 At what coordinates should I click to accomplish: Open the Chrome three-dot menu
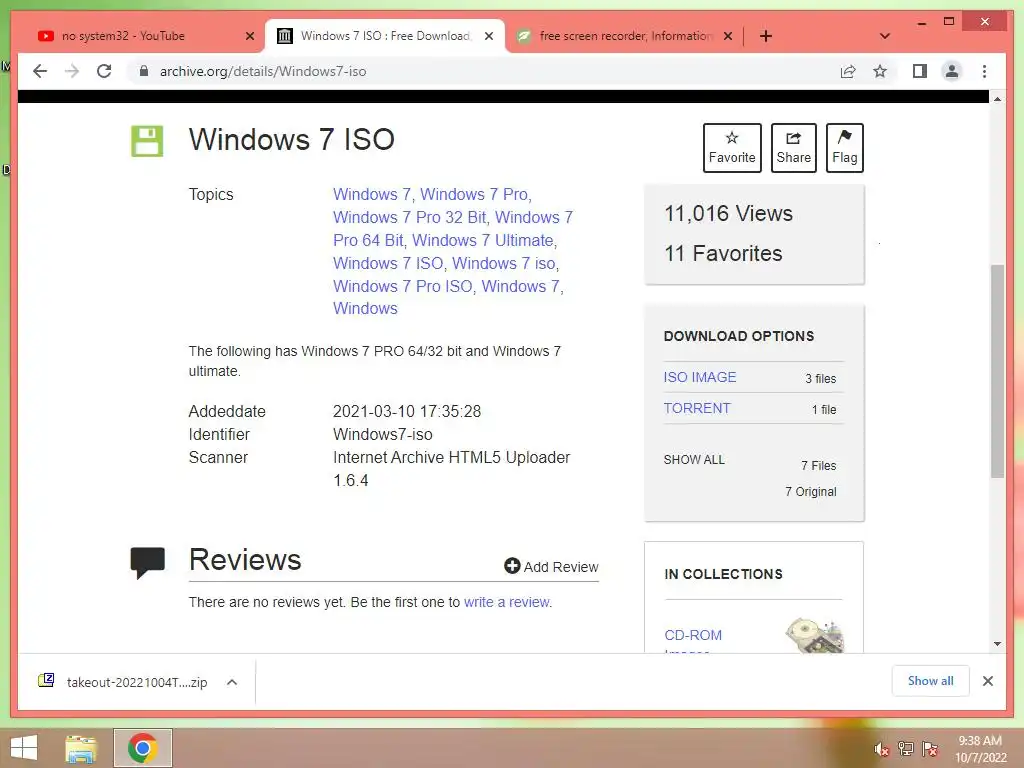[984, 71]
